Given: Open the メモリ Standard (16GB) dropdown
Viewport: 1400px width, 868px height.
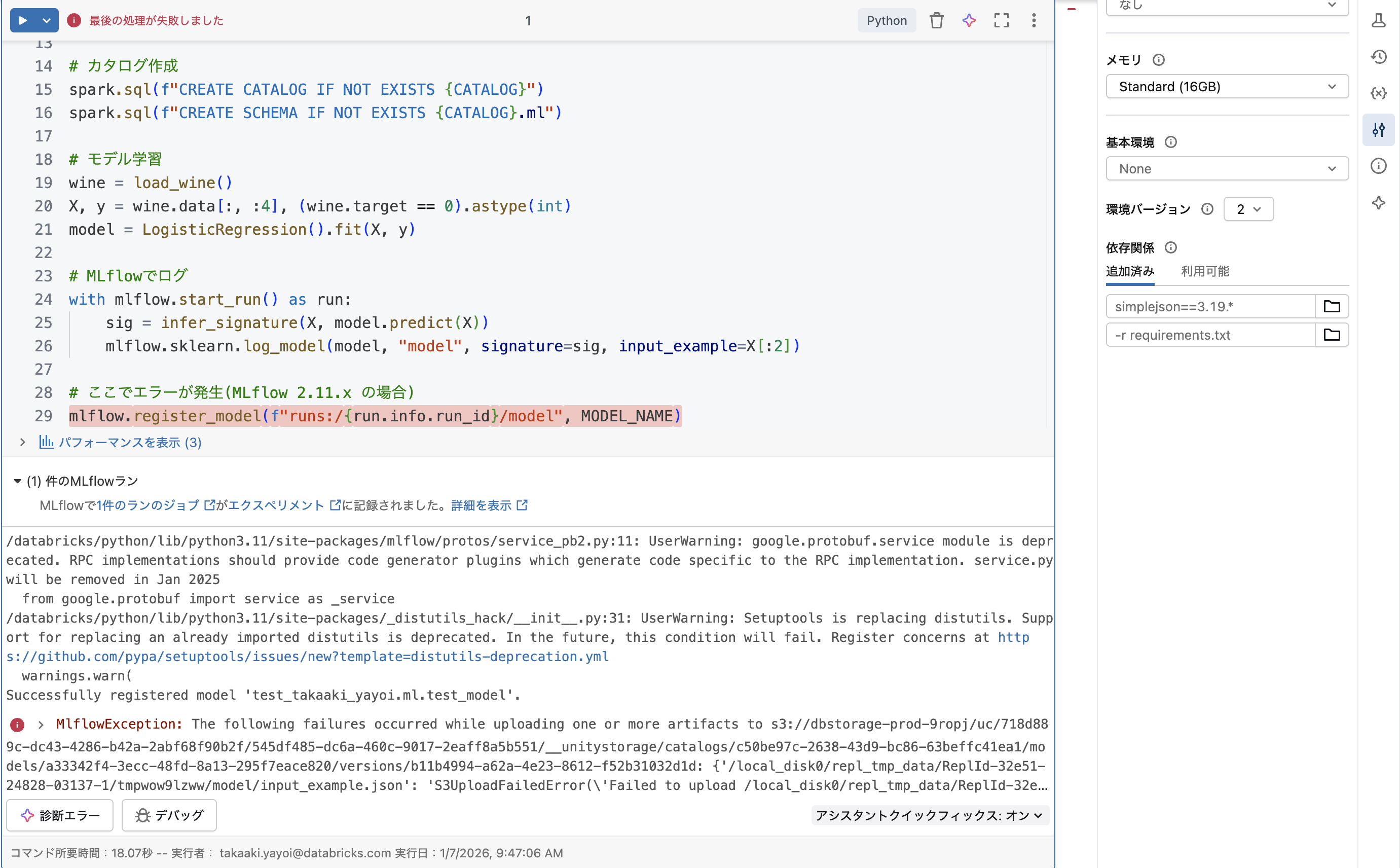Looking at the screenshot, I should pos(1227,87).
